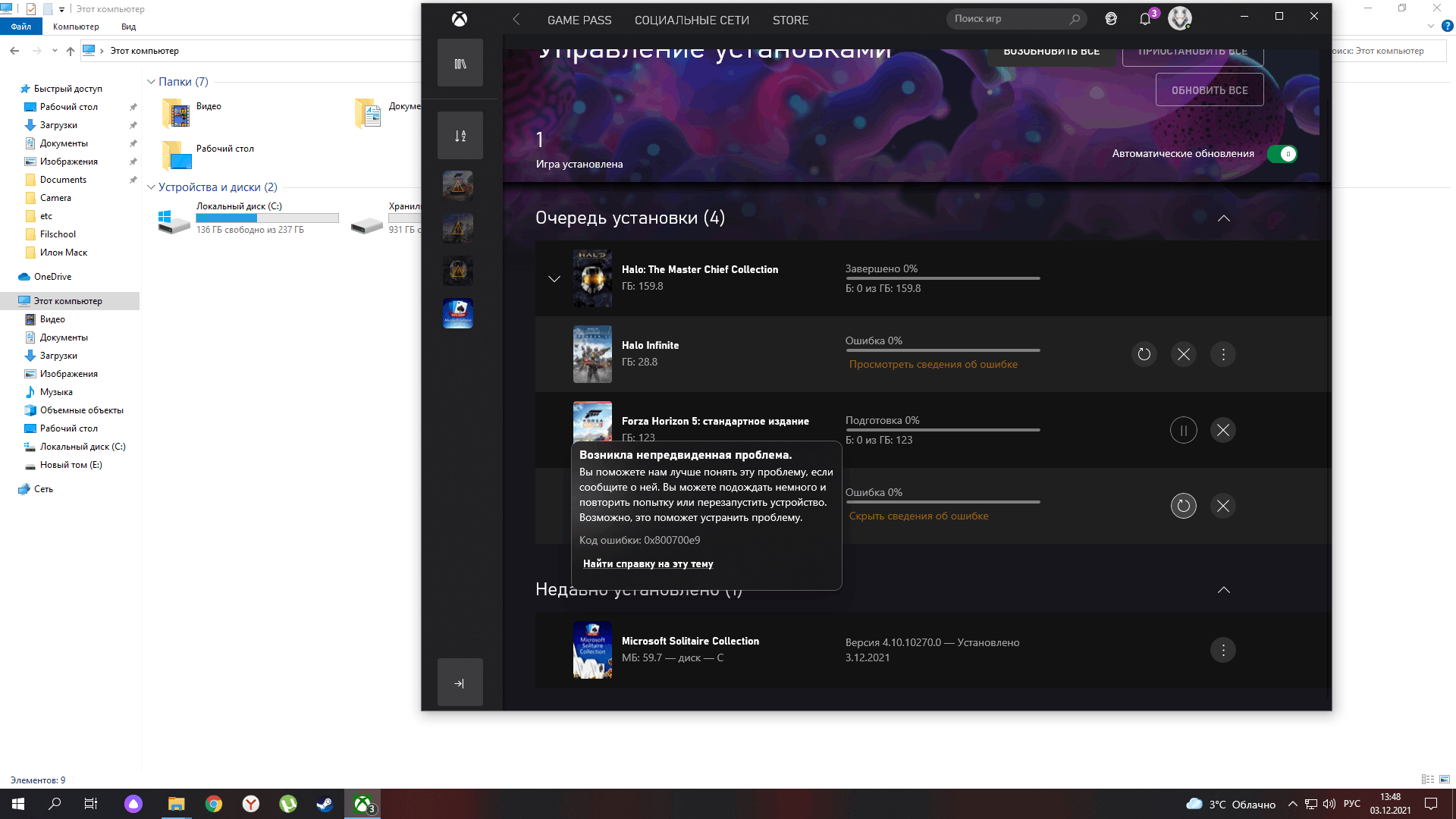Open Windows search on taskbar
The width and height of the screenshot is (1456, 819).
[55, 804]
